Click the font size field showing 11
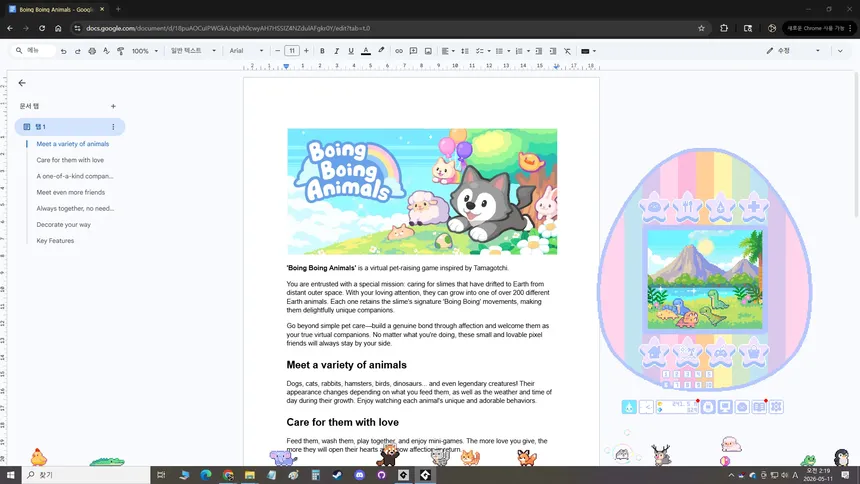The image size is (860, 484). pyautogui.click(x=292, y=51)
